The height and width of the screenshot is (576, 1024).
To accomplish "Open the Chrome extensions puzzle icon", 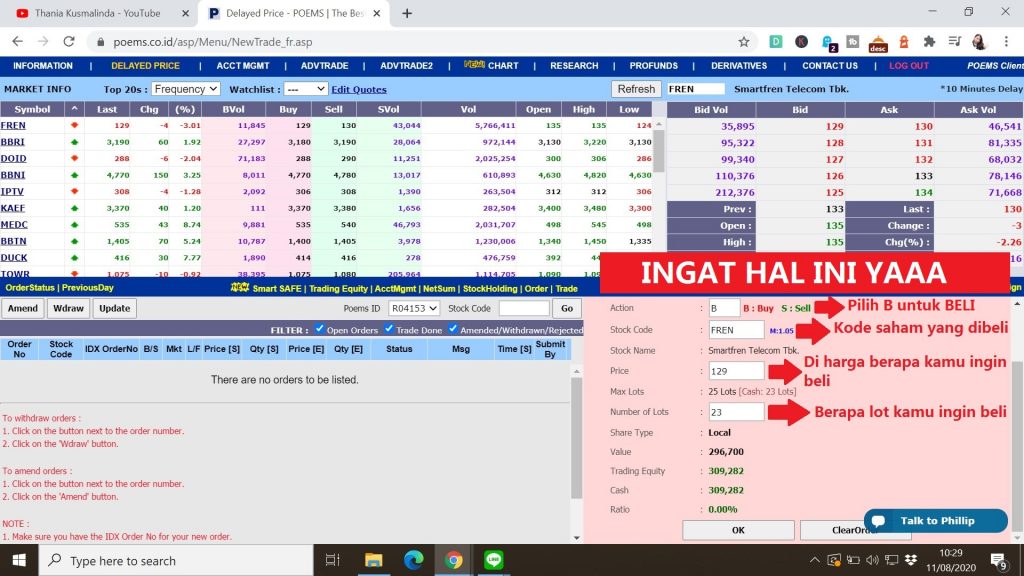I will pos(929,42).
